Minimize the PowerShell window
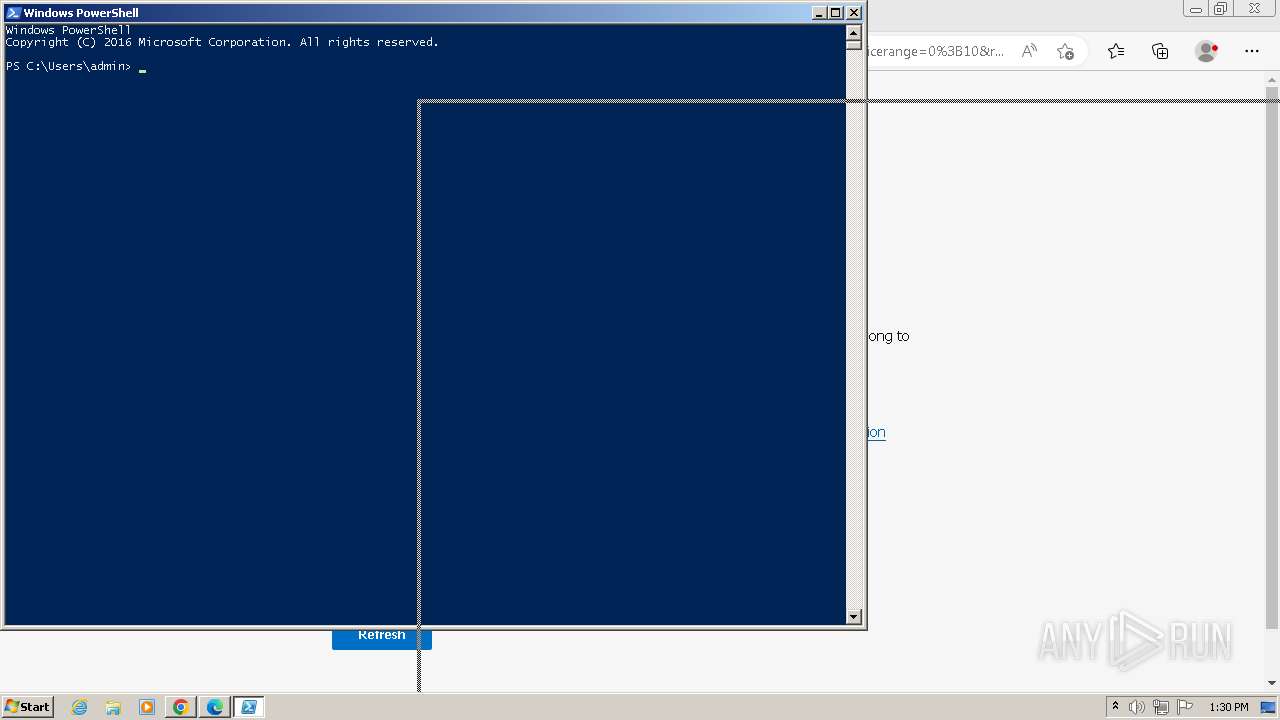The width and height of the screenshot is (1280, 720). (x=819, y=13)
